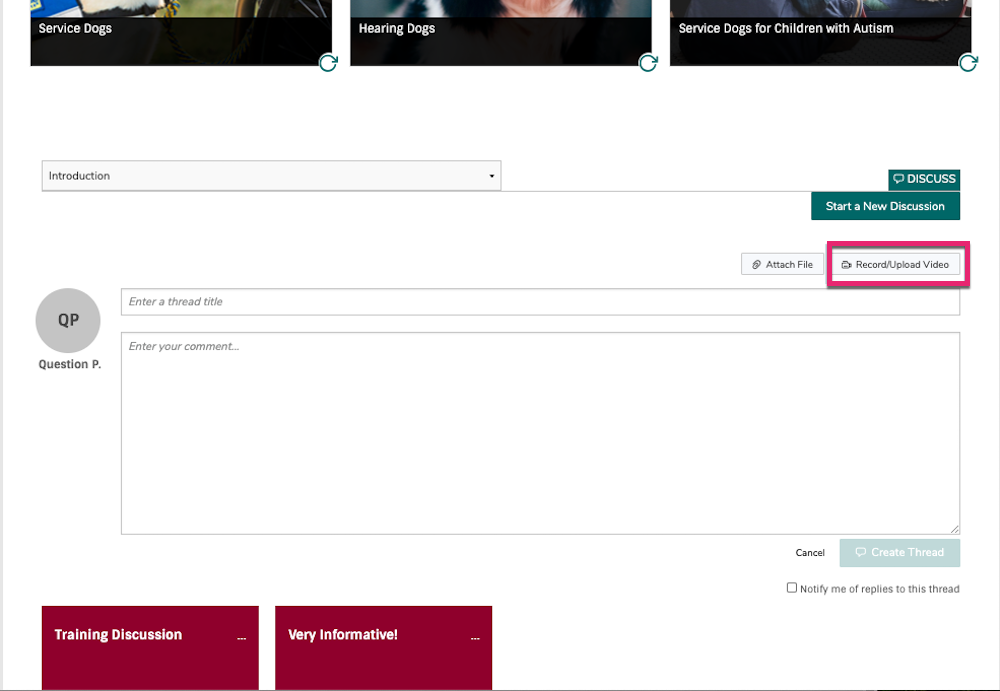Open Service Dogs for Children with Autism card
1000x691 pixels.
pyautogui.click(x=821, y=33)
